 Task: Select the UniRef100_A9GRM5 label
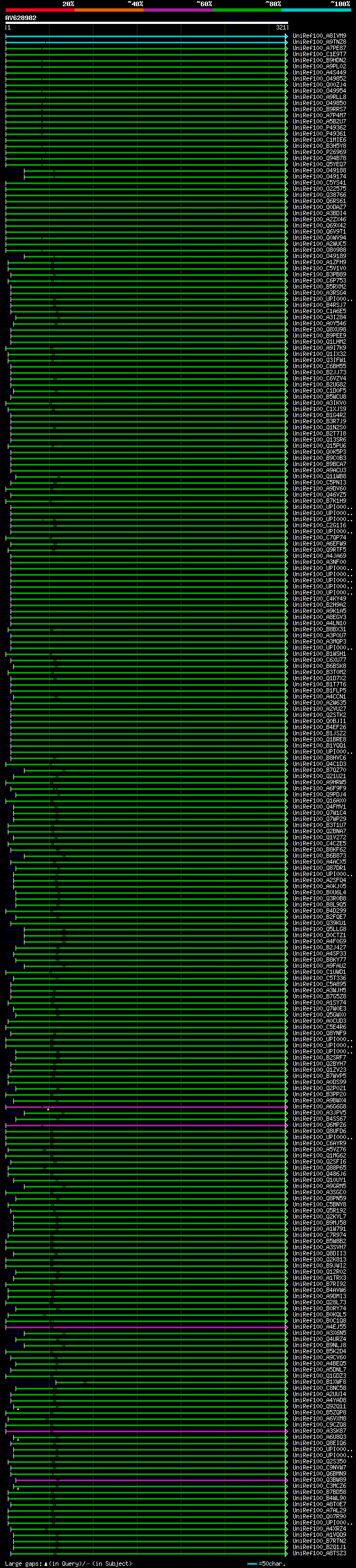[319, 1186]
